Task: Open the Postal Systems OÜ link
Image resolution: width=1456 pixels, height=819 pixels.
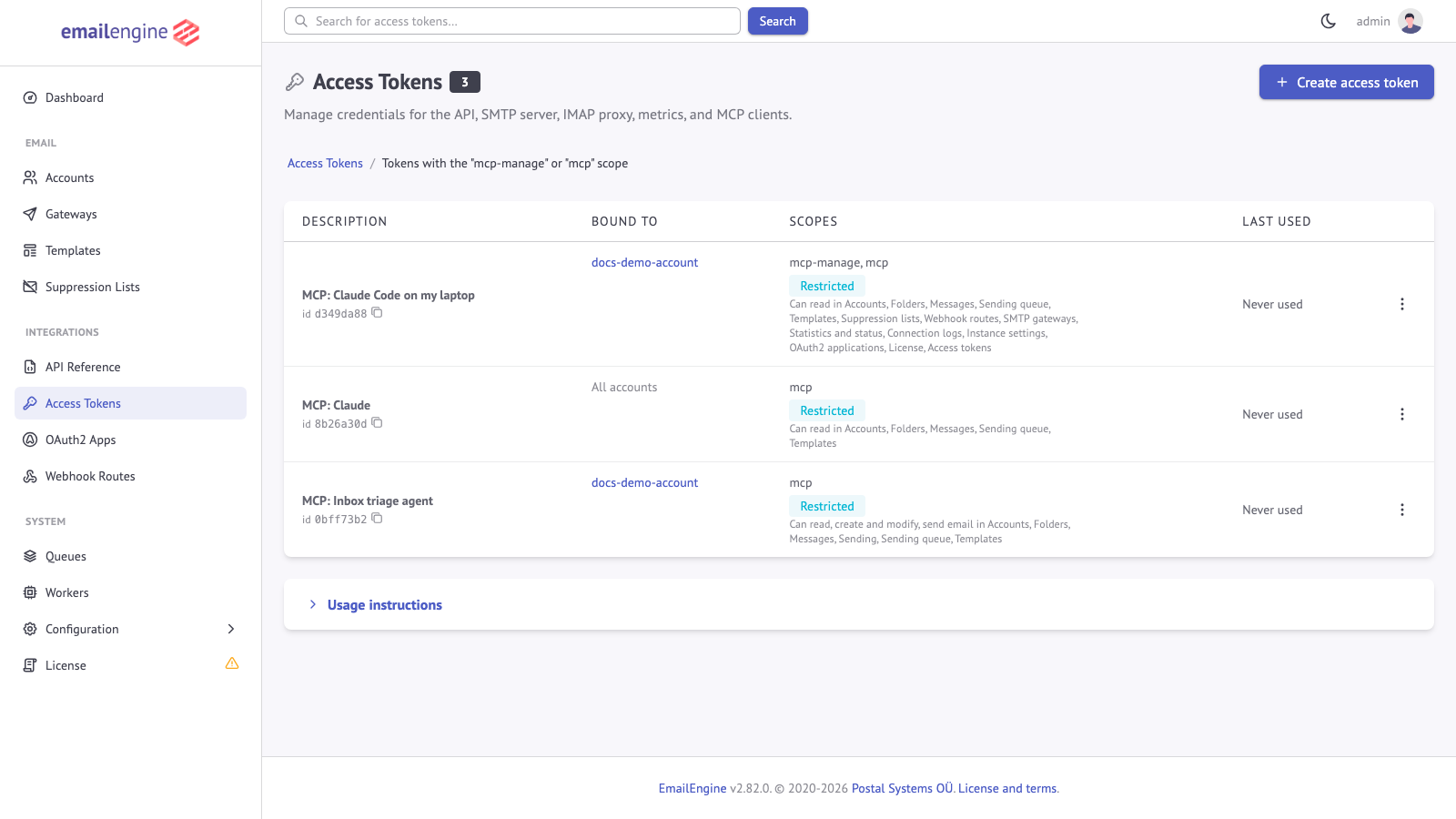Action: (x=902, y=788)
